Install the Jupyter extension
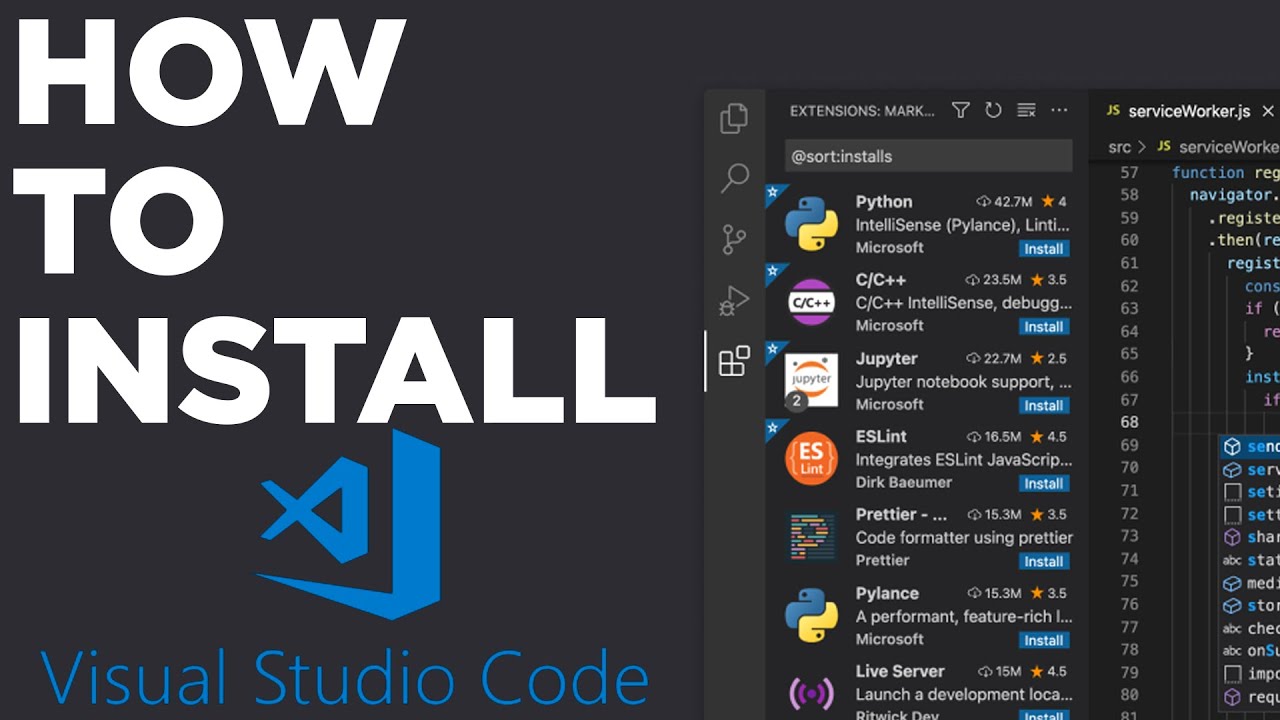This screenshot has height=720, width=1280. pos(1044,405)
